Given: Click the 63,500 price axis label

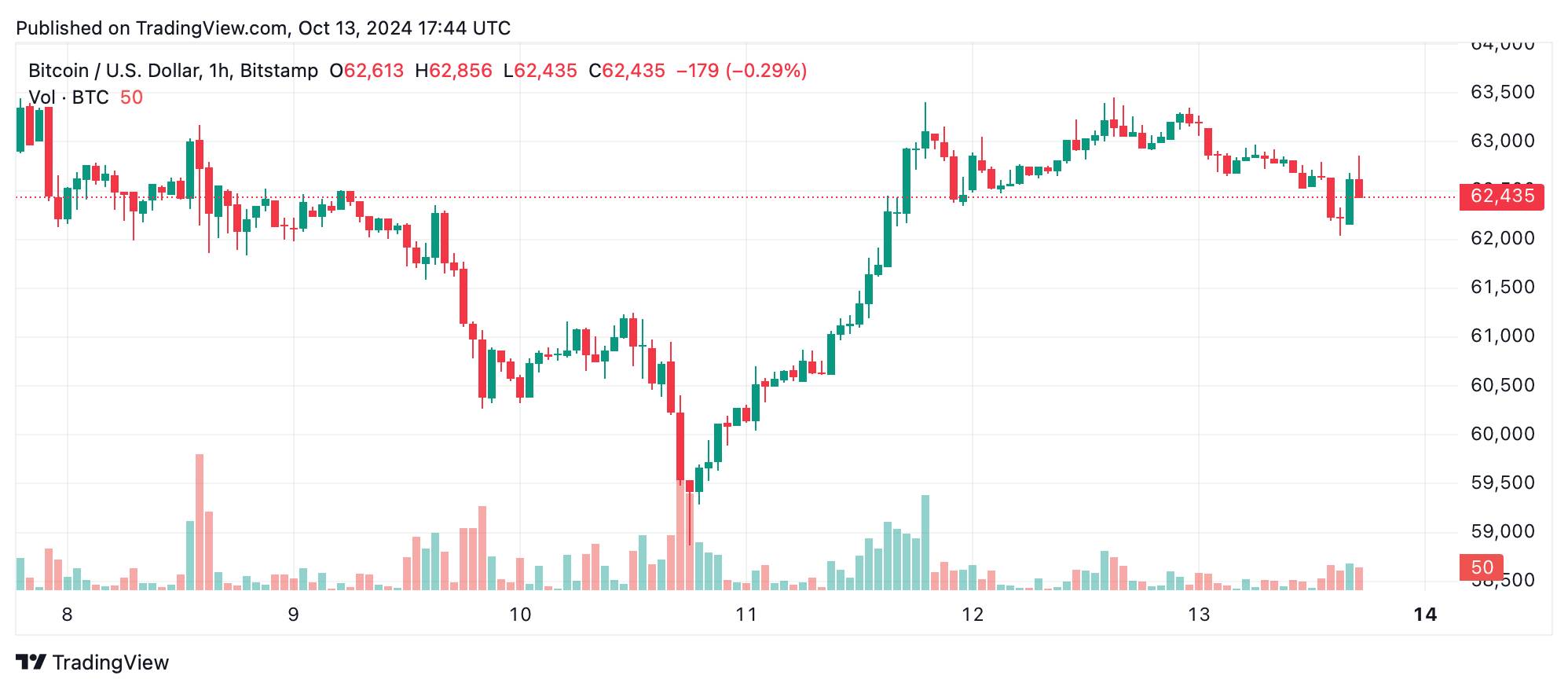Looking at the screenshot, I should [1502, 93].
